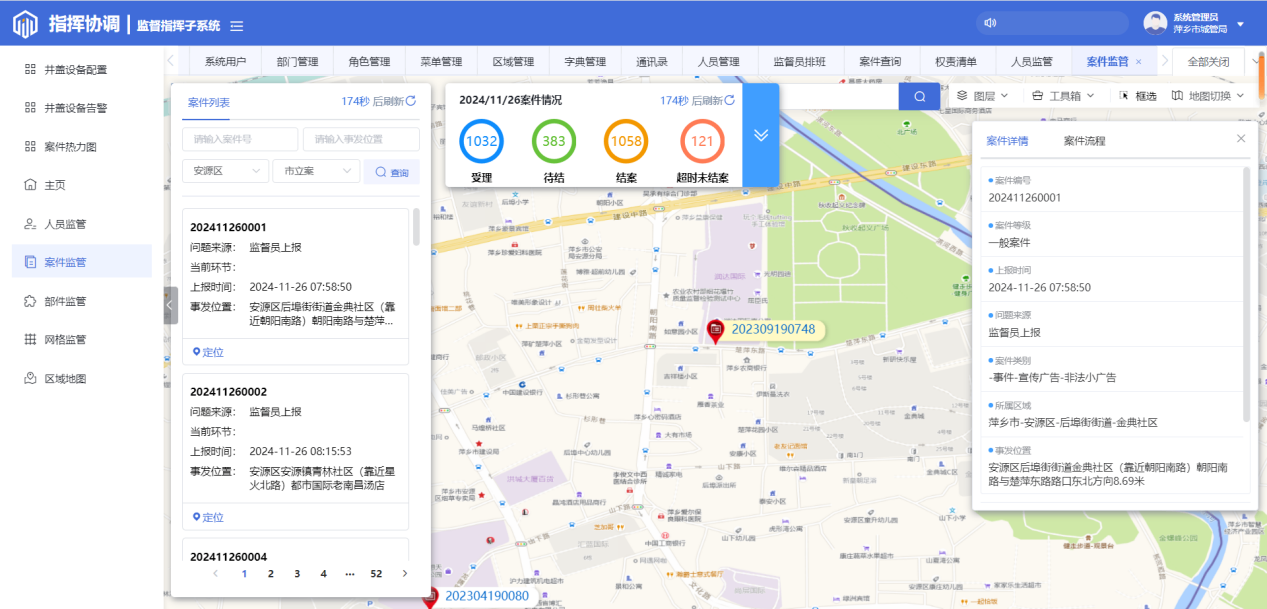Collapse the statistics panel with double chevron
The image size is (1267, 609).
[x=761, y=135]
